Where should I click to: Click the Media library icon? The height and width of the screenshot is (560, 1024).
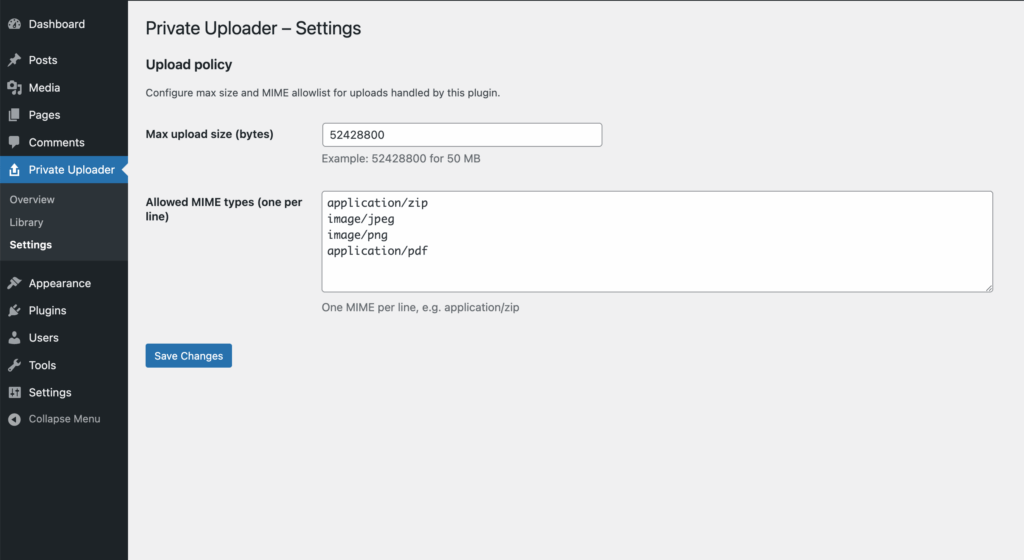click(14, 88)
